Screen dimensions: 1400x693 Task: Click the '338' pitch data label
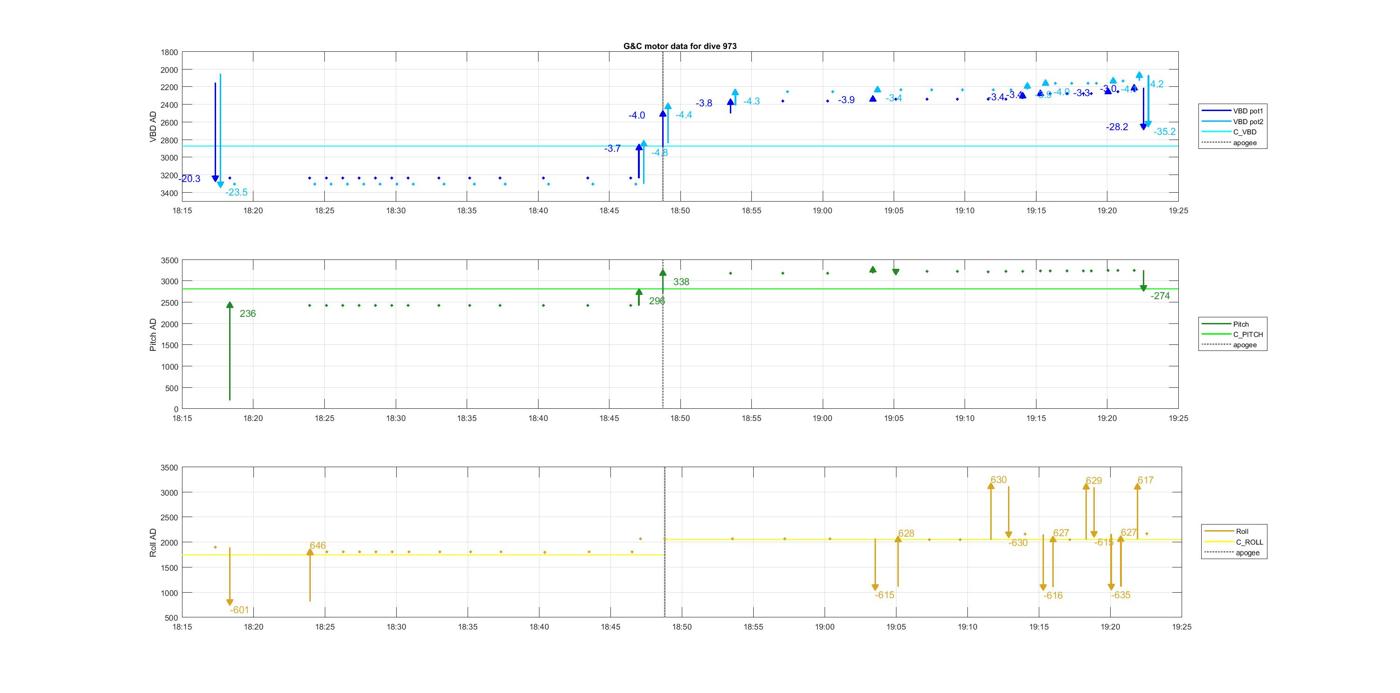click(681, 282)
